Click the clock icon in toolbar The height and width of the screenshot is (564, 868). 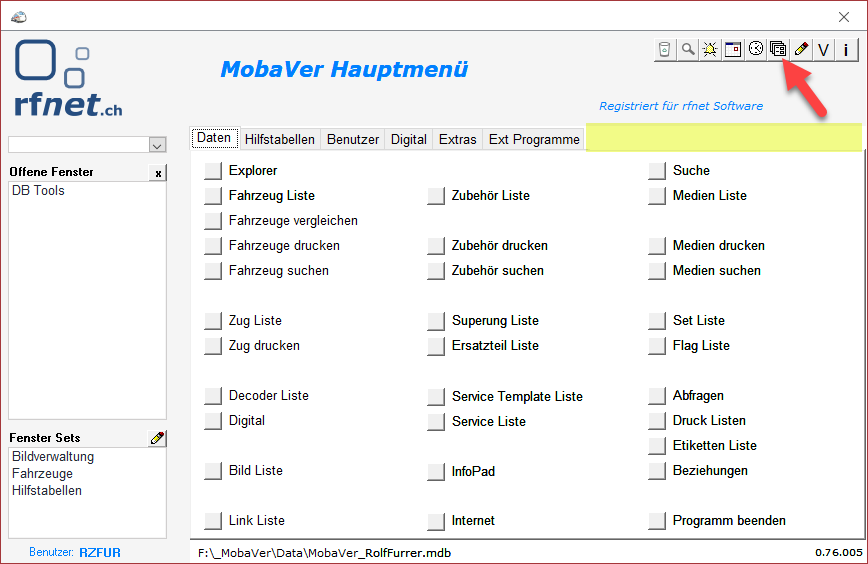point(756,50)
